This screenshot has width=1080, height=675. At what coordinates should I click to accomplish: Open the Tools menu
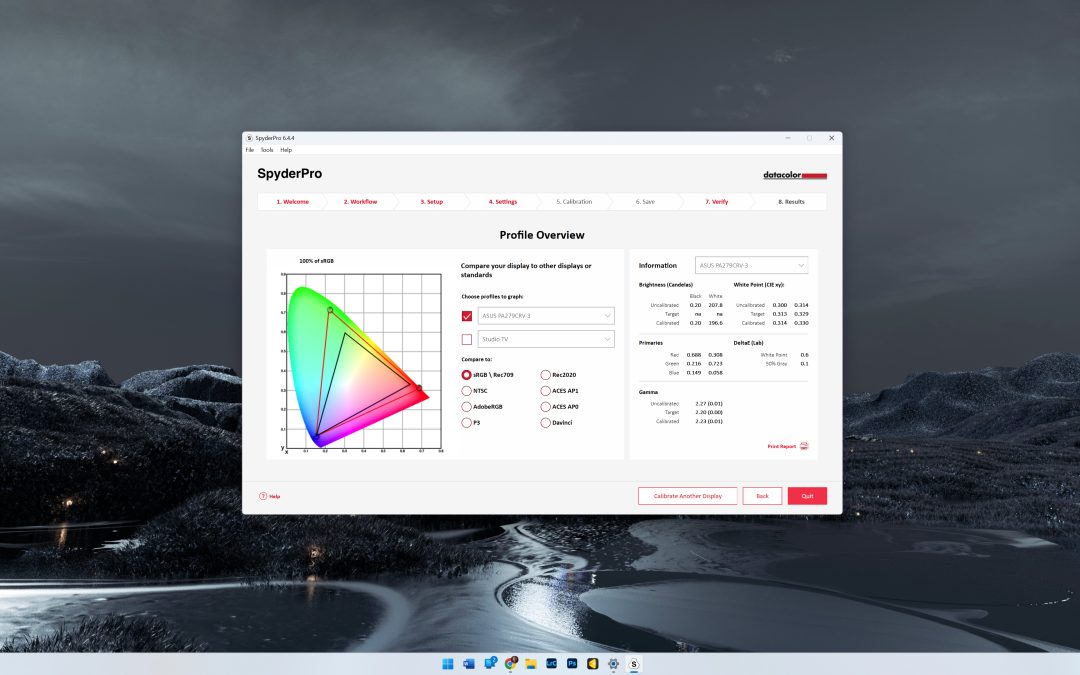pos(267,150)
